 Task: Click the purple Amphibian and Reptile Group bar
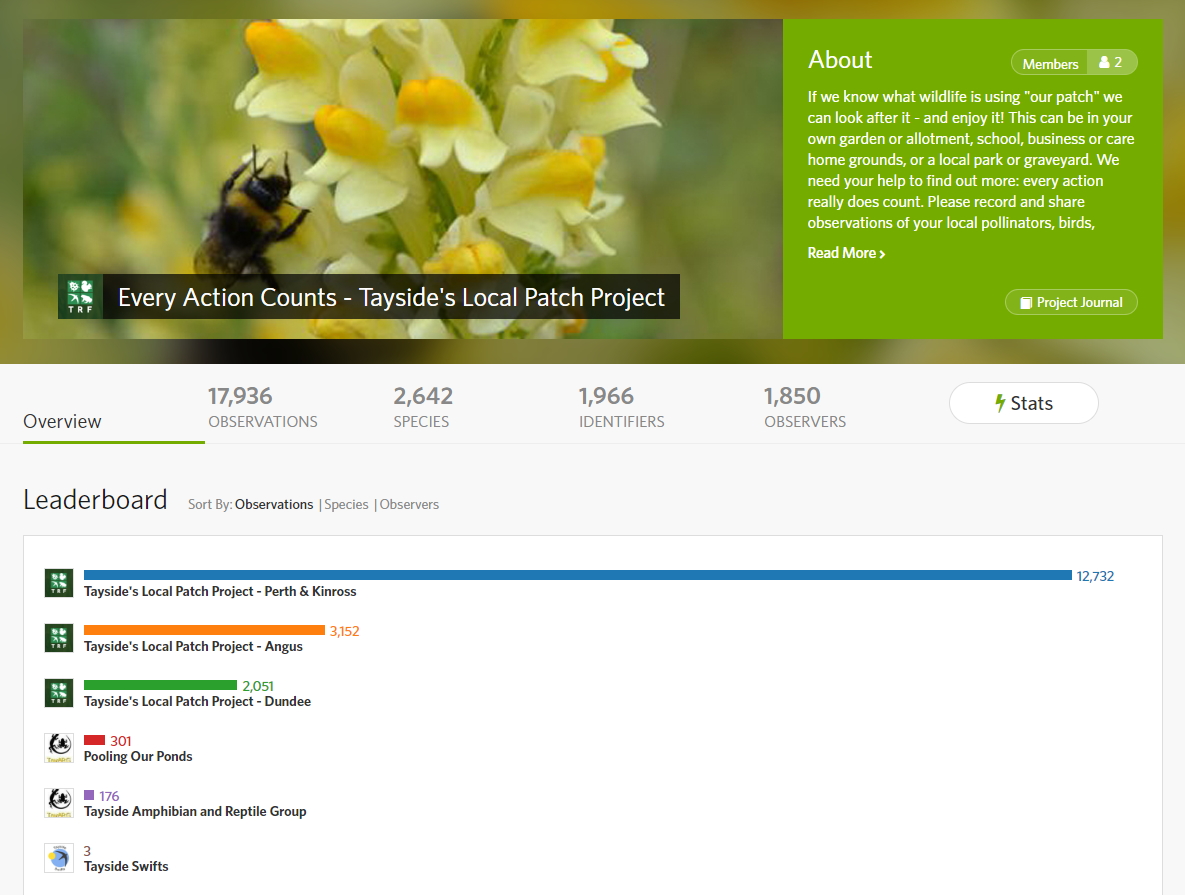(x=89, y=795)
